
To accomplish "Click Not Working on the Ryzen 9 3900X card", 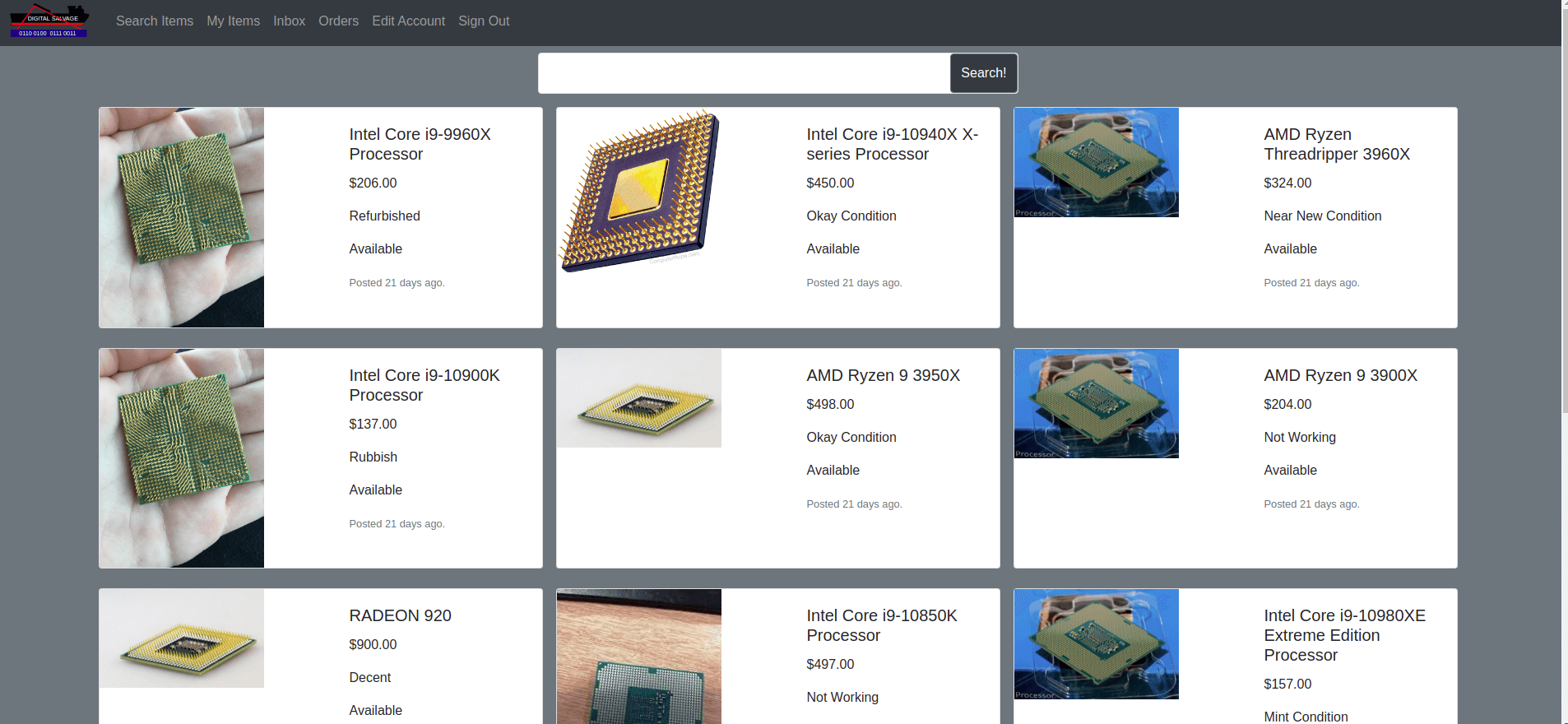I will pos(1300,437).
